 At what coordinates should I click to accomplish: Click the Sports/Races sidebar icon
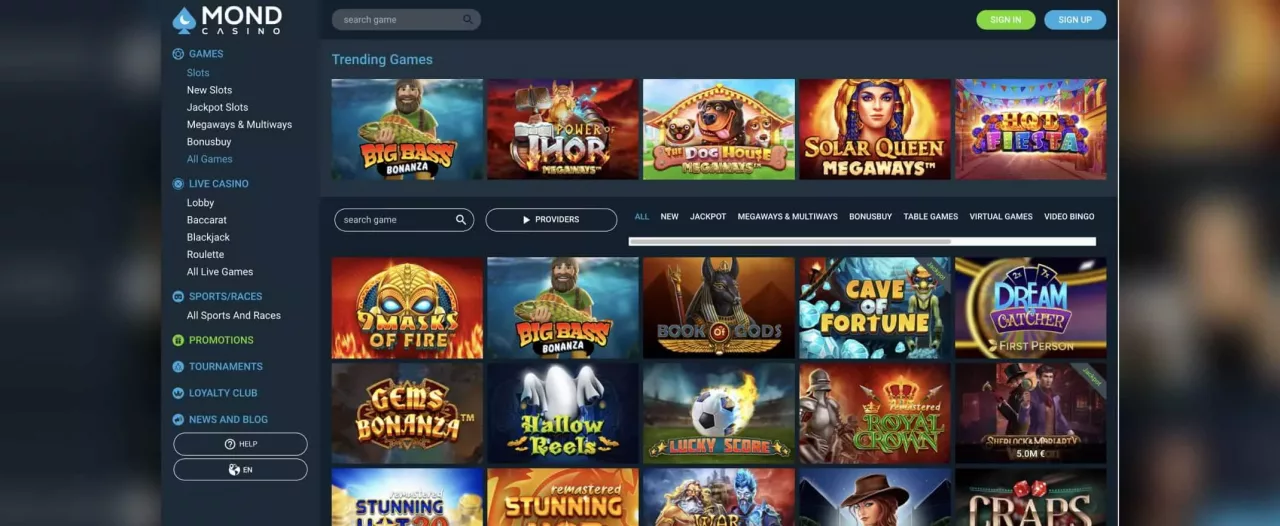(x=178, y=297)
